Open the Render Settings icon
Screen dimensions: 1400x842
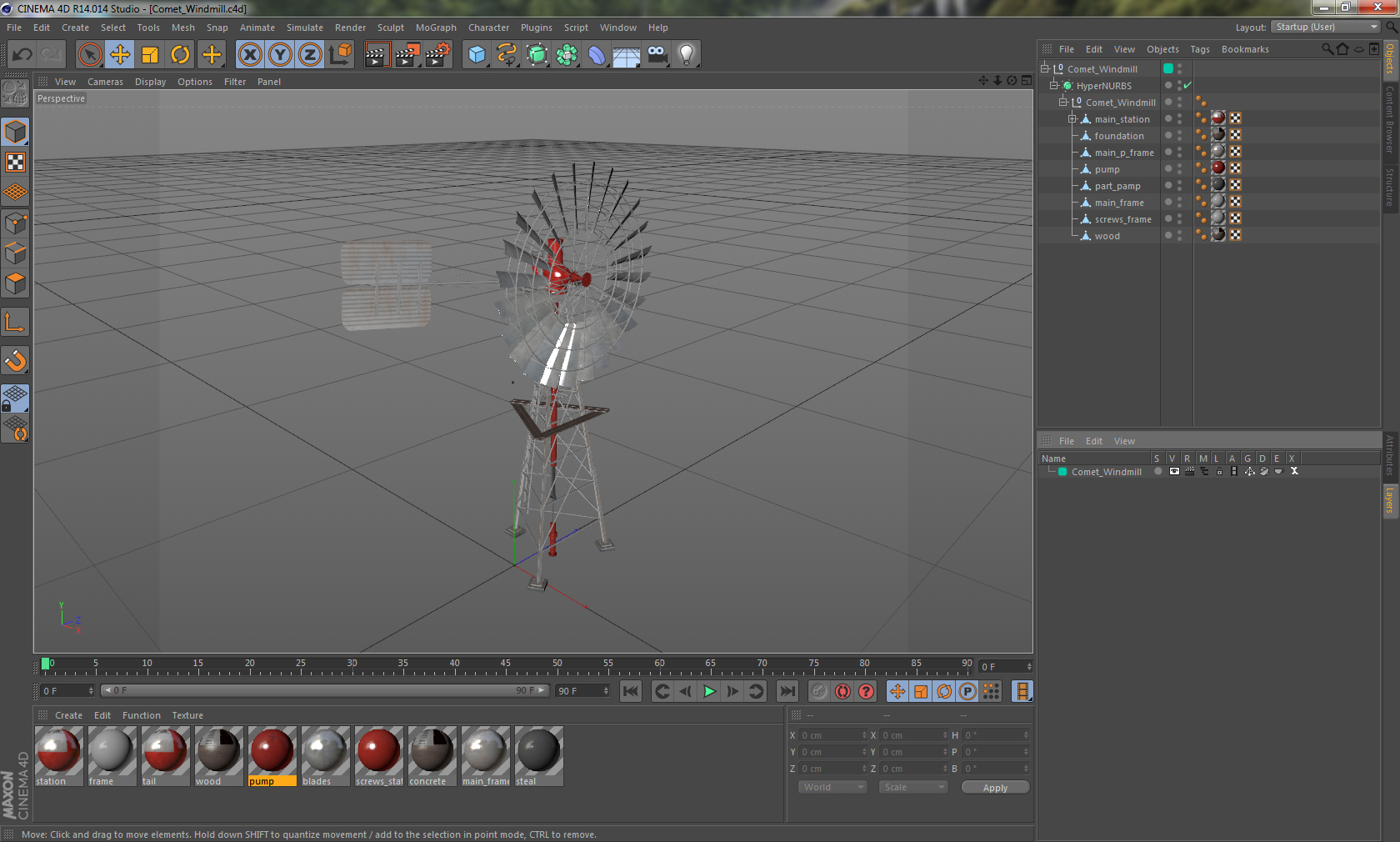pos(438,55)
